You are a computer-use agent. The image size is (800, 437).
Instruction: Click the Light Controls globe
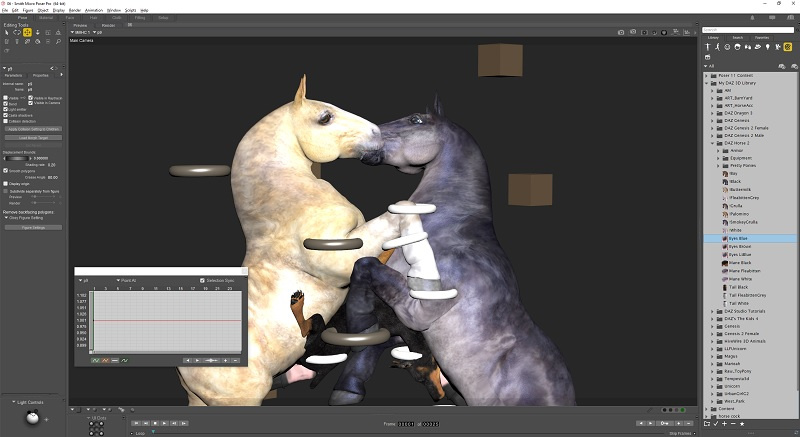pos(33,418)
